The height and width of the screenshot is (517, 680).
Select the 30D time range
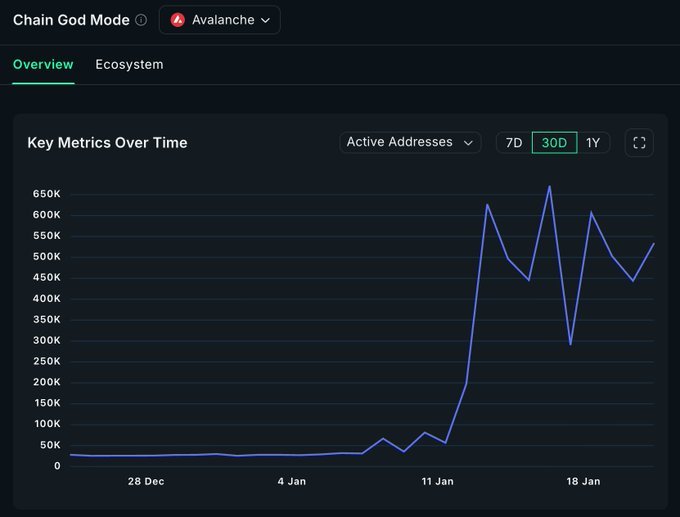click(554, 143)
